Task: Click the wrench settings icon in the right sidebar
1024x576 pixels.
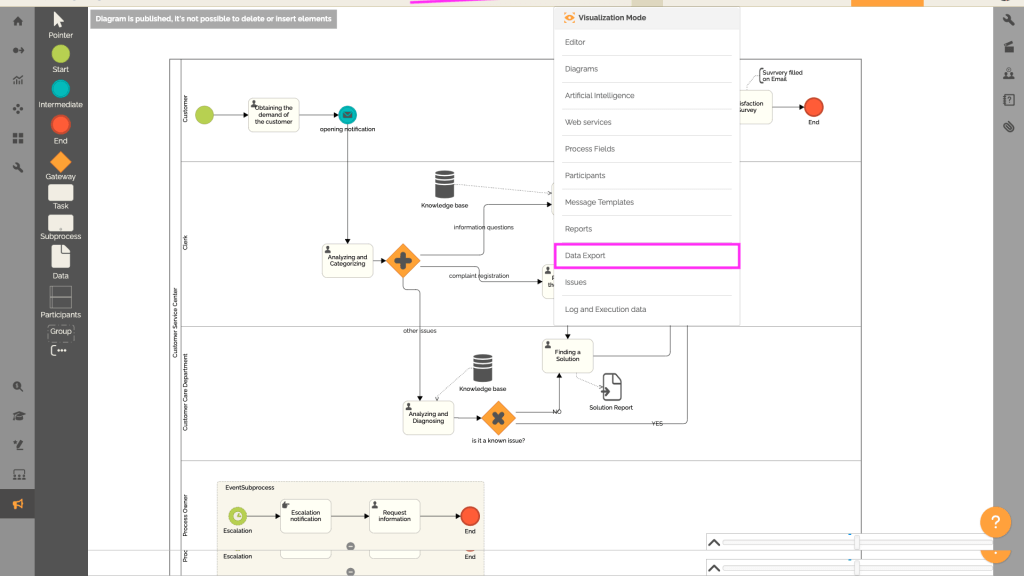Action: pyautogui.click(x=1009, y=19)
